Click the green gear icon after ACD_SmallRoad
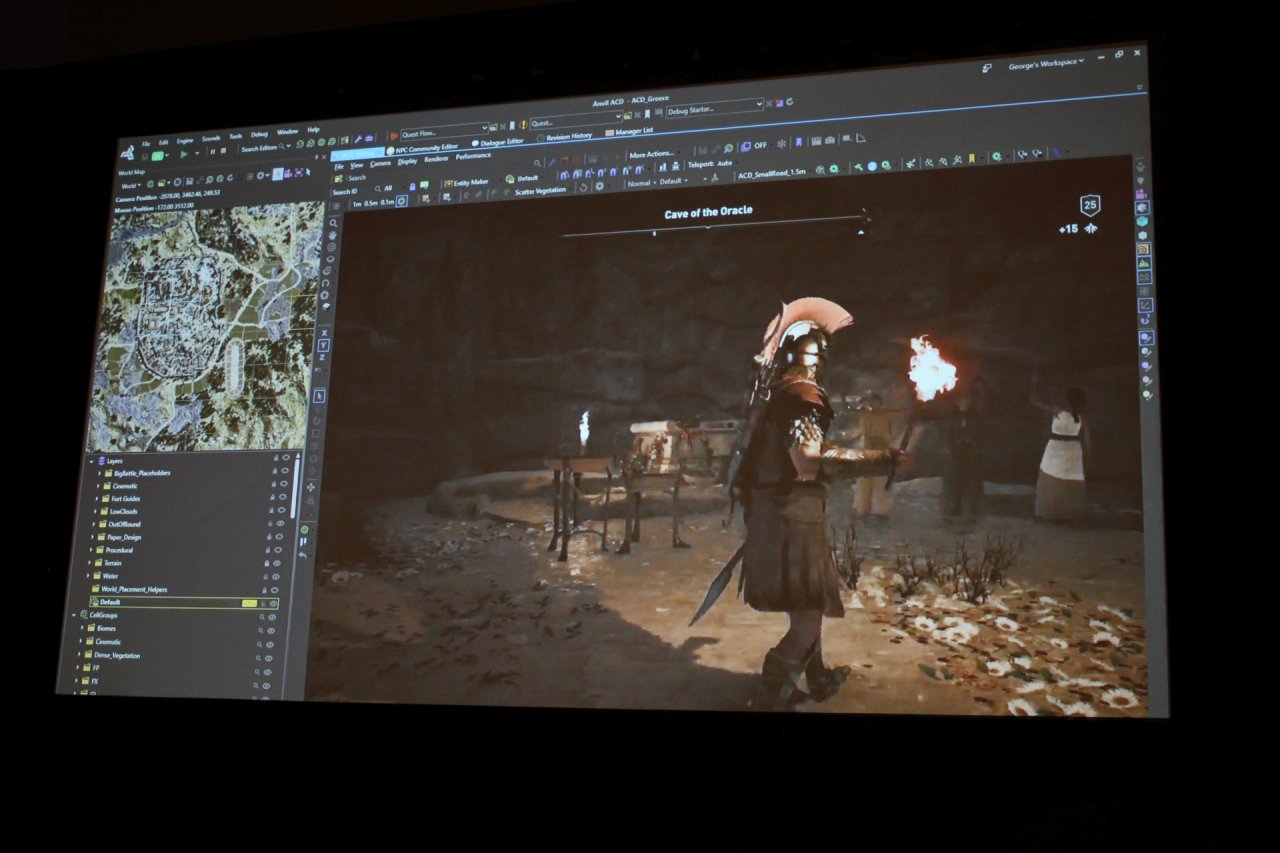The image size is (1280, 853). pos(834,168)
